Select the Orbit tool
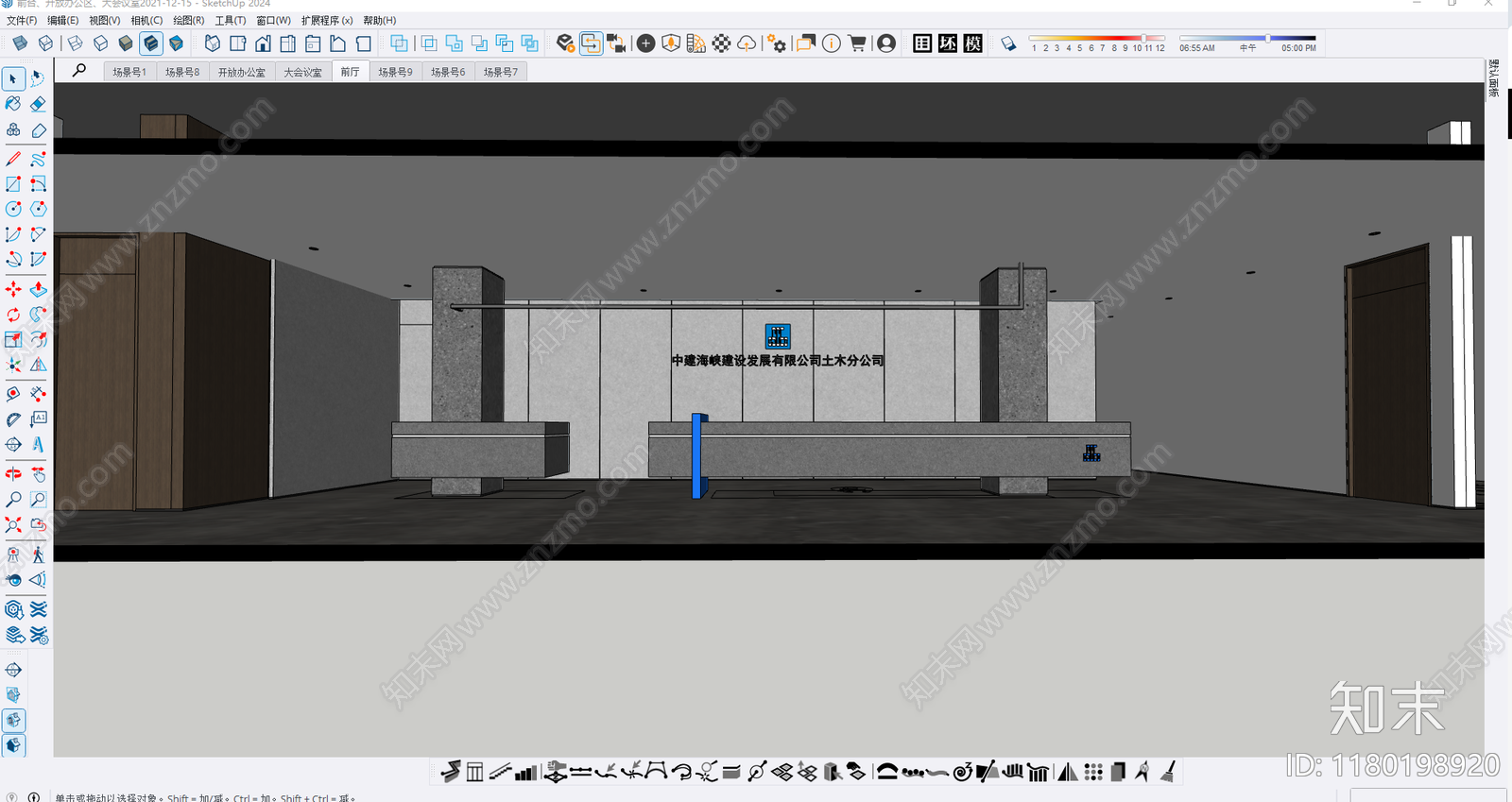1512x802 pixels. (x=13, y=474)
